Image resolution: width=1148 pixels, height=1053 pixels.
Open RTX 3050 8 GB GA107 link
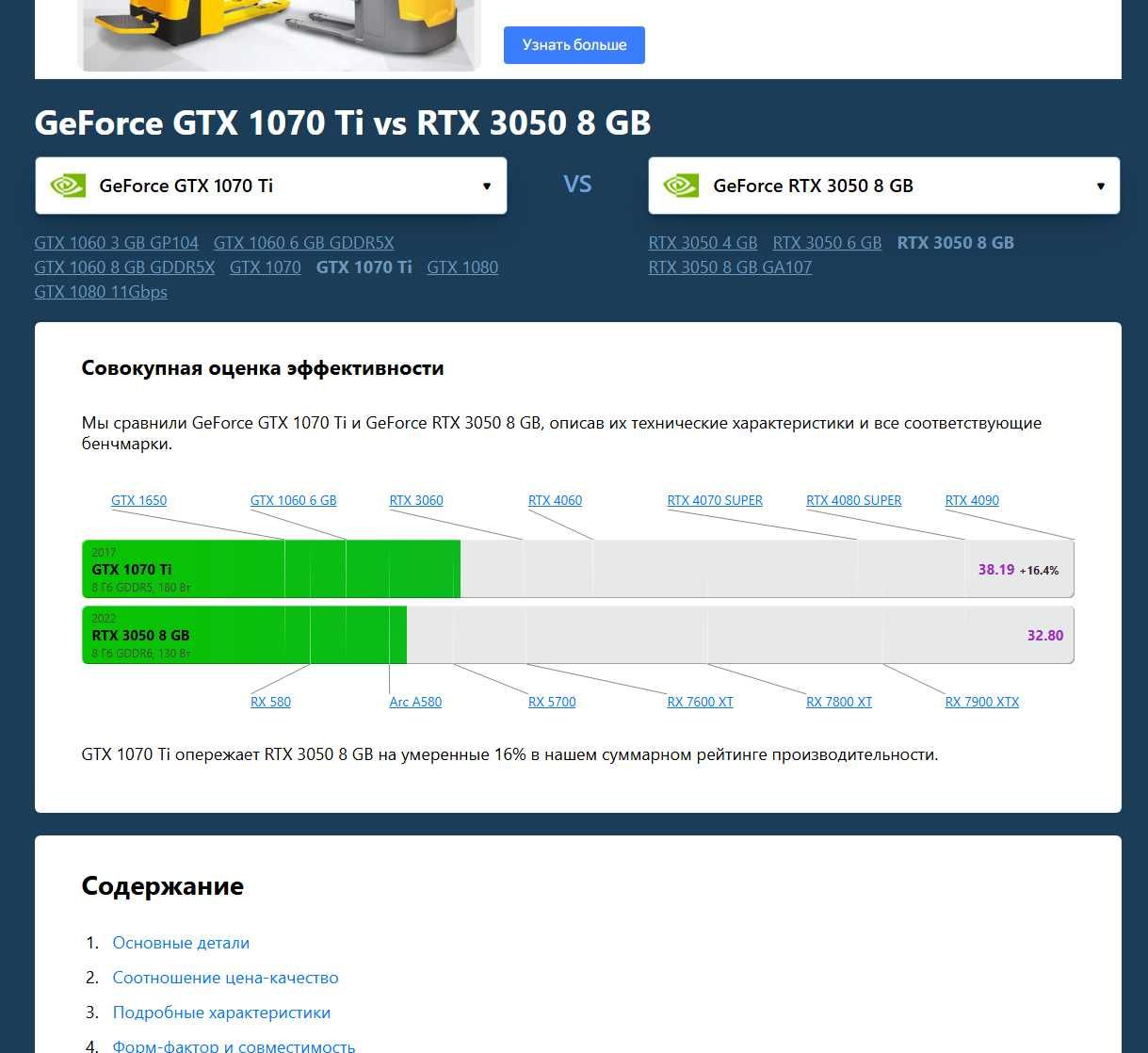tap(730, 267)
